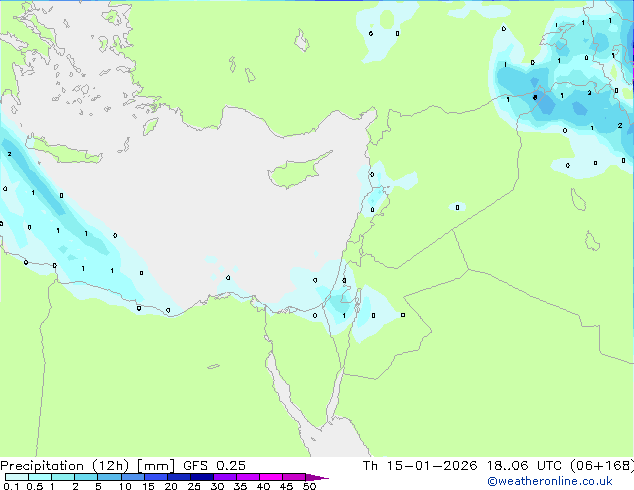The width and height of the screenshot is (634, 490).
Task: Click the 40–45 mm magenta legend swatch
Action: pos(271,477)
